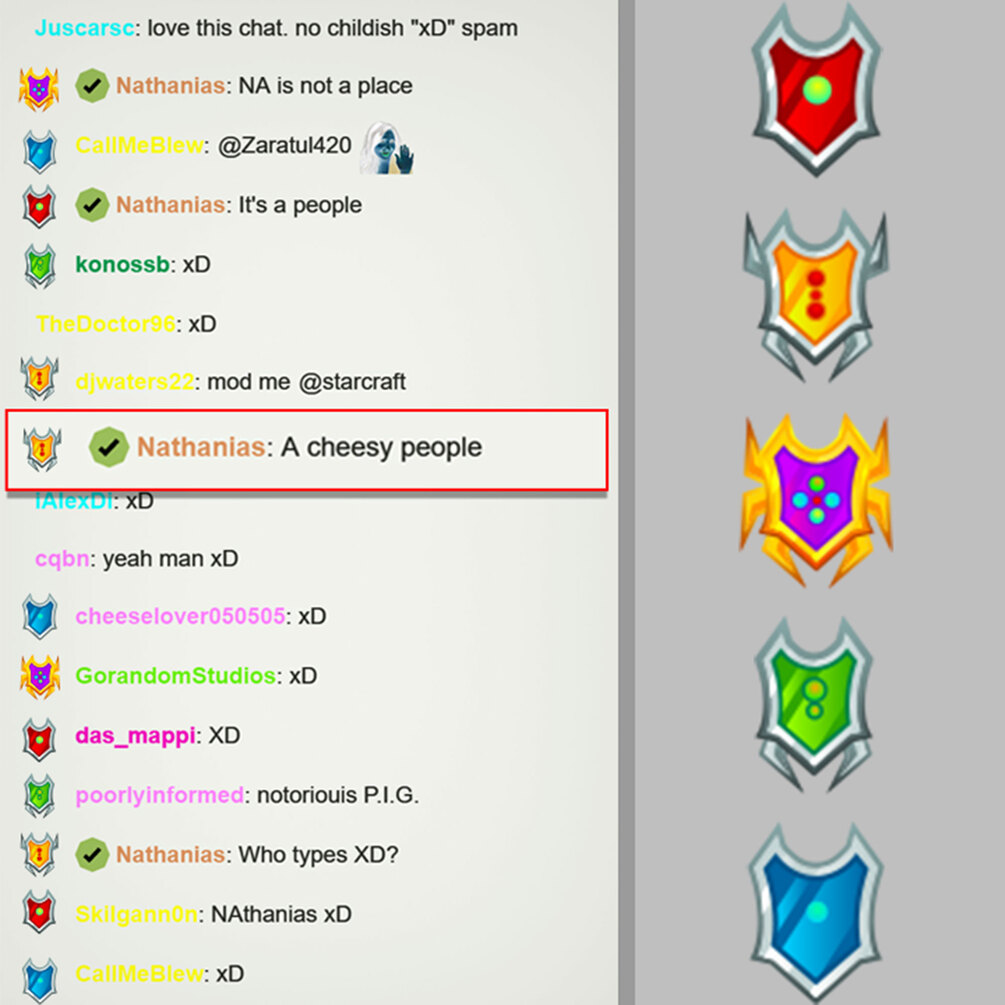The height and width of the screenshot is (1005, 1005).
Task: Open the djwaters22 user profile
Action: tap(135, 381)
